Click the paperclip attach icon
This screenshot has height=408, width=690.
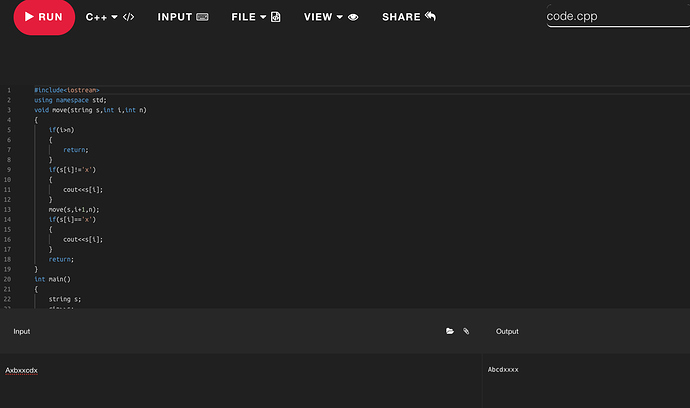(466, 331)
